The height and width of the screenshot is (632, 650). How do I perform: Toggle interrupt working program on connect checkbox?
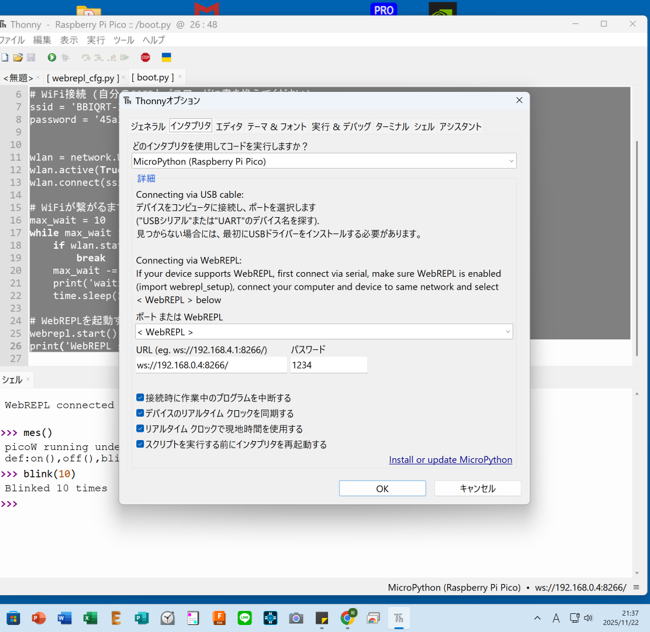[x=140, y=397]
